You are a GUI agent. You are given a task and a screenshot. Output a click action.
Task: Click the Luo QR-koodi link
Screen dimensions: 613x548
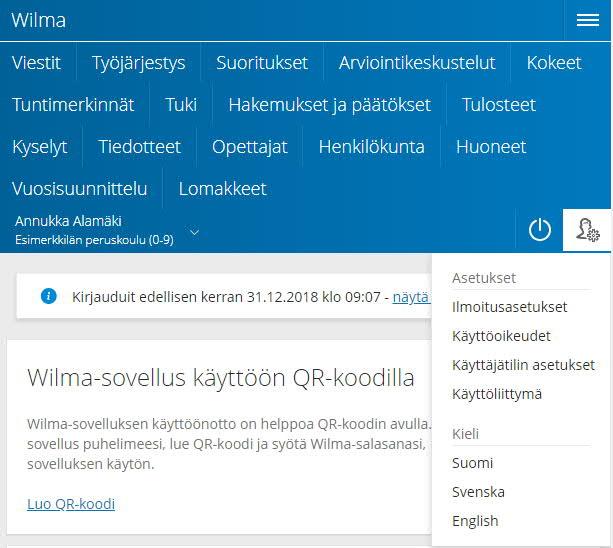[x=71, y=504]
